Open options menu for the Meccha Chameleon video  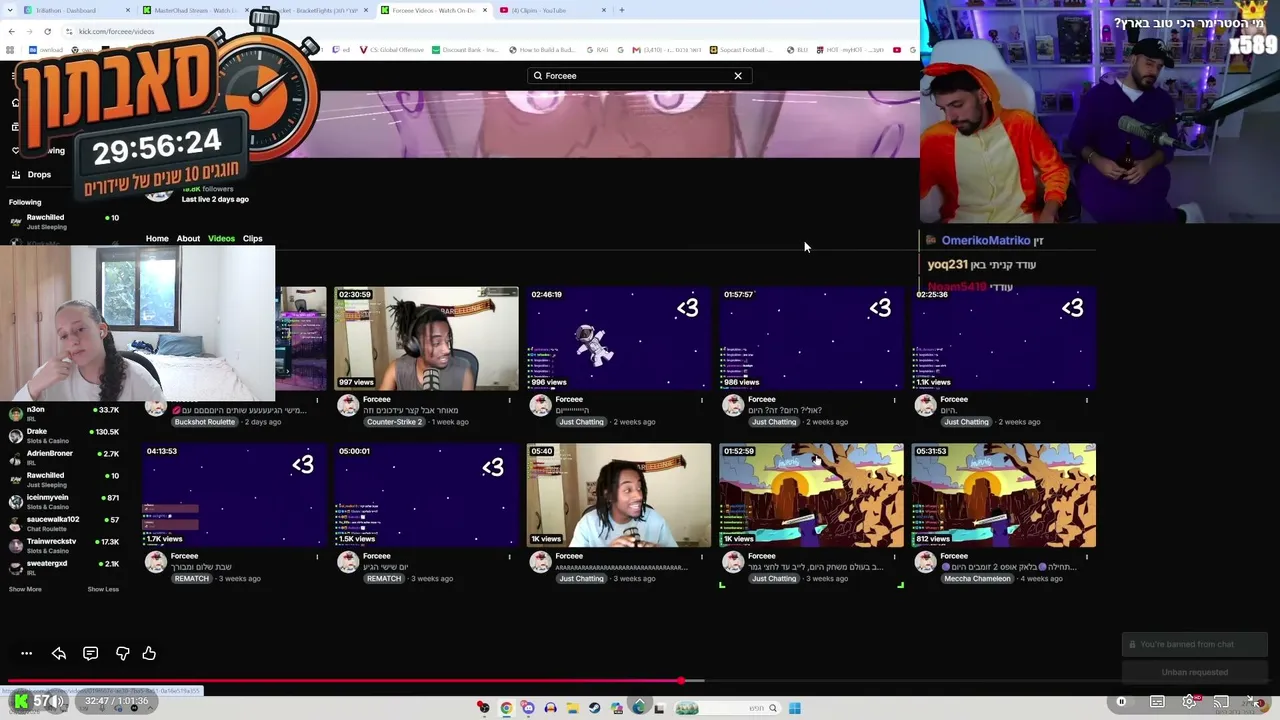pyautogui.click(x=1087, y=558)
